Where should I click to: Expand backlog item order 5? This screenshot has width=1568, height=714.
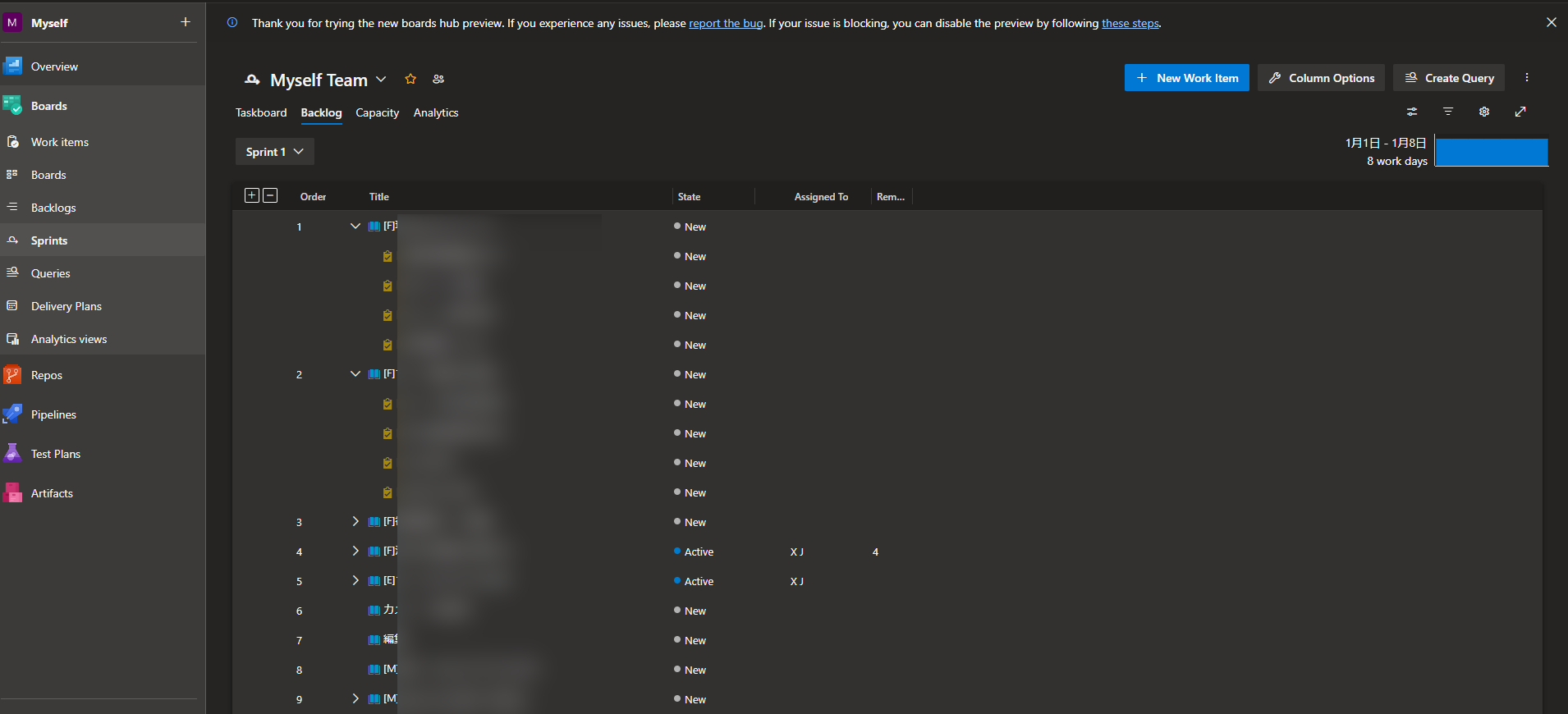coord(355,580)
